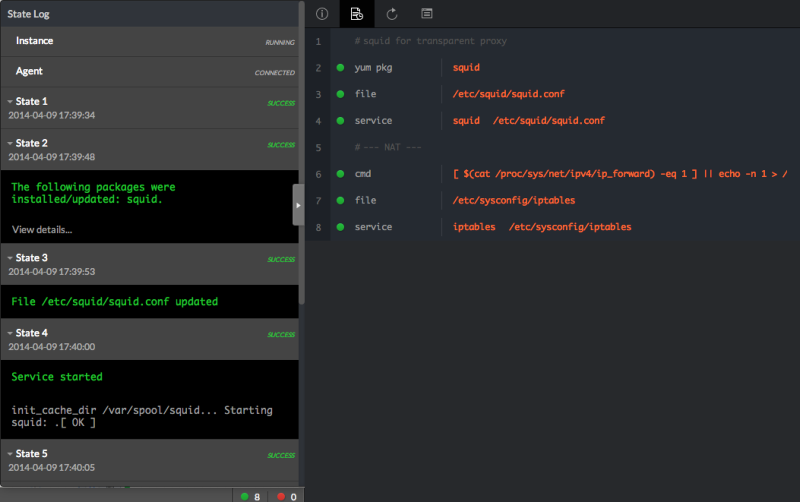Image resolution: width=800 pixels, height=502 pixels.
Task: Click watched squid.conf path on line 4
Action: coord(549,120)
